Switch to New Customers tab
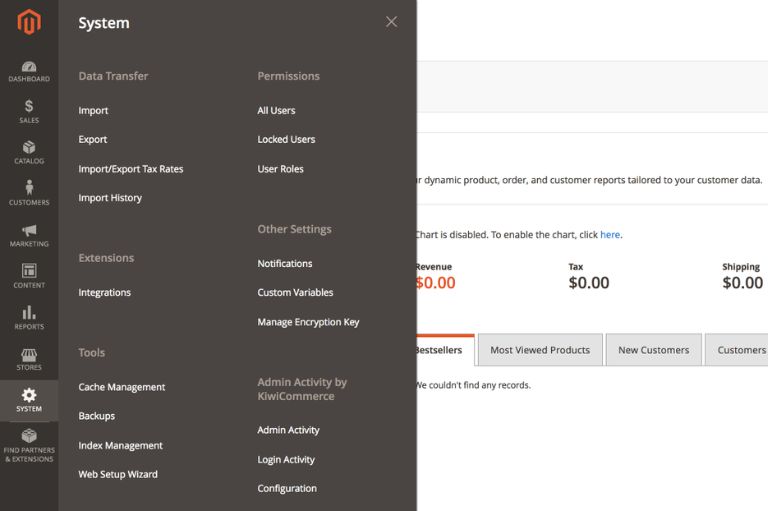Screen dimensions: 768x511 [x=653, y=350]
